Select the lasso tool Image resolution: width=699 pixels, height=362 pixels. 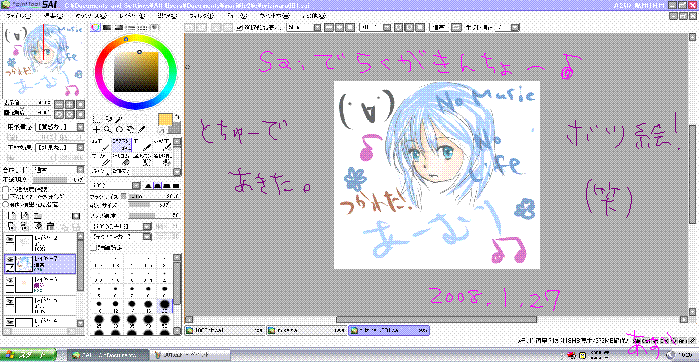pos(108,119)
